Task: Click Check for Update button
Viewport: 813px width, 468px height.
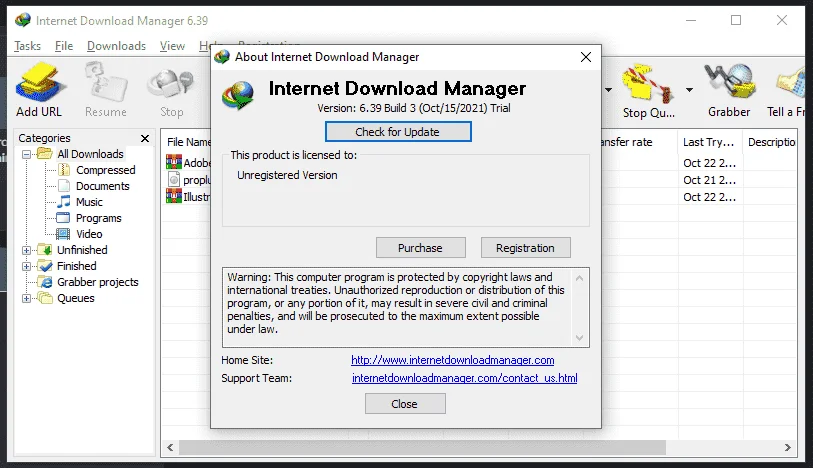Action: click(398, 132)
